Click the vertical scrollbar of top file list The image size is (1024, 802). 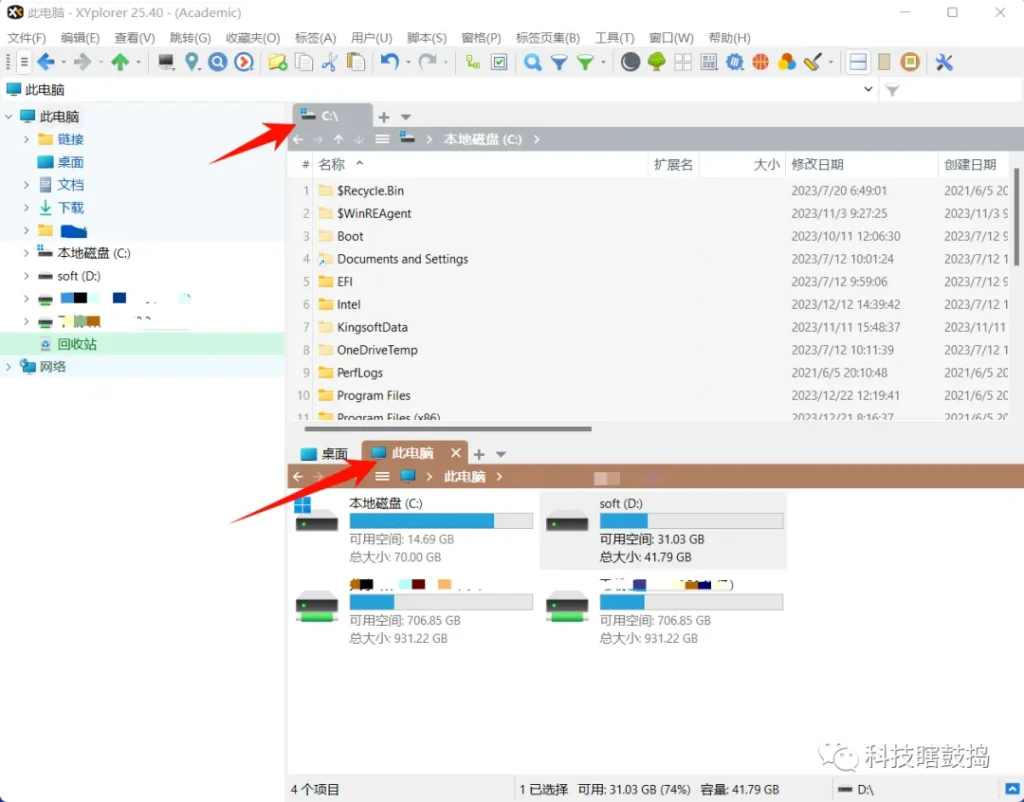point(1016,216)
